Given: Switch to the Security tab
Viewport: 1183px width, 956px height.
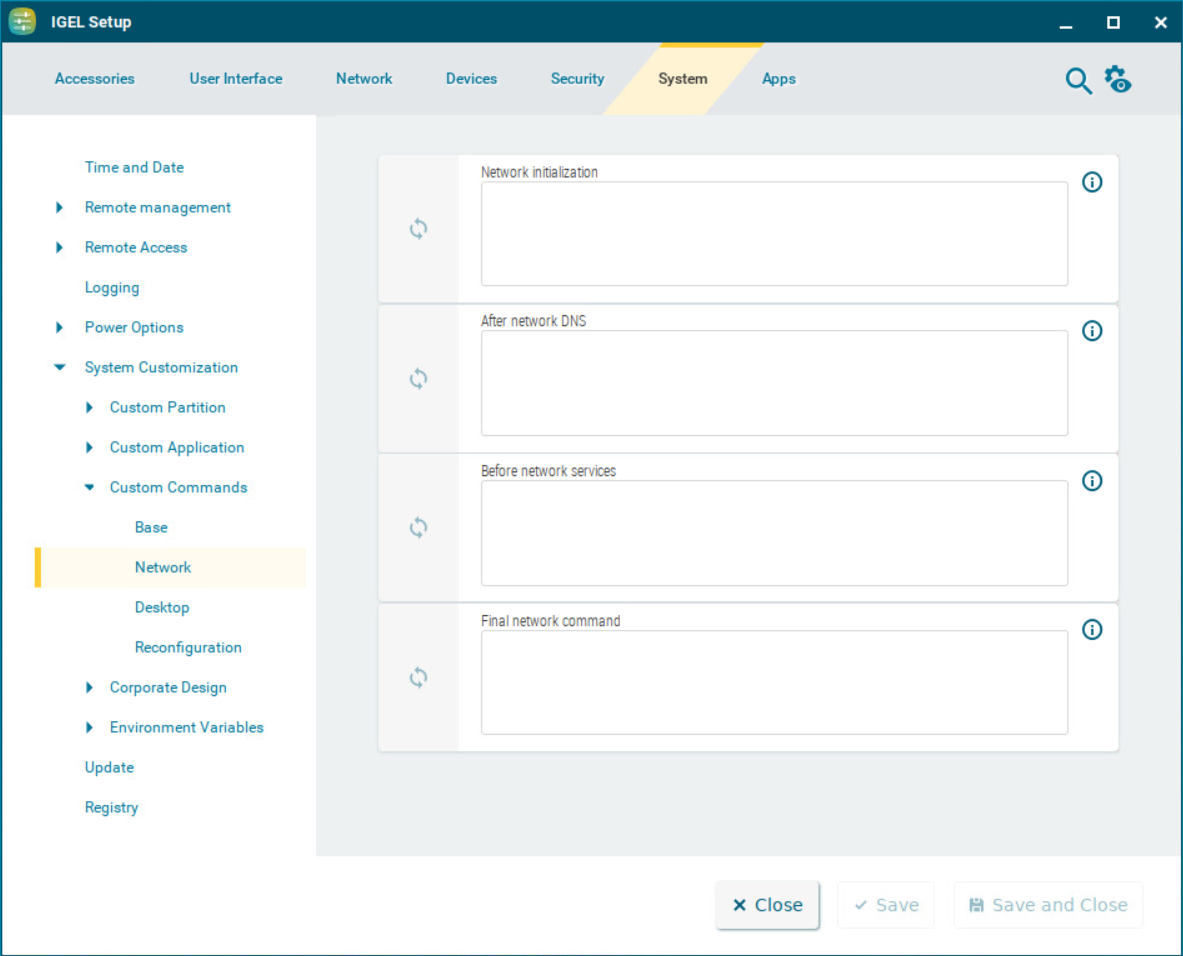Looking at the screenshot, I should (577, 79).
